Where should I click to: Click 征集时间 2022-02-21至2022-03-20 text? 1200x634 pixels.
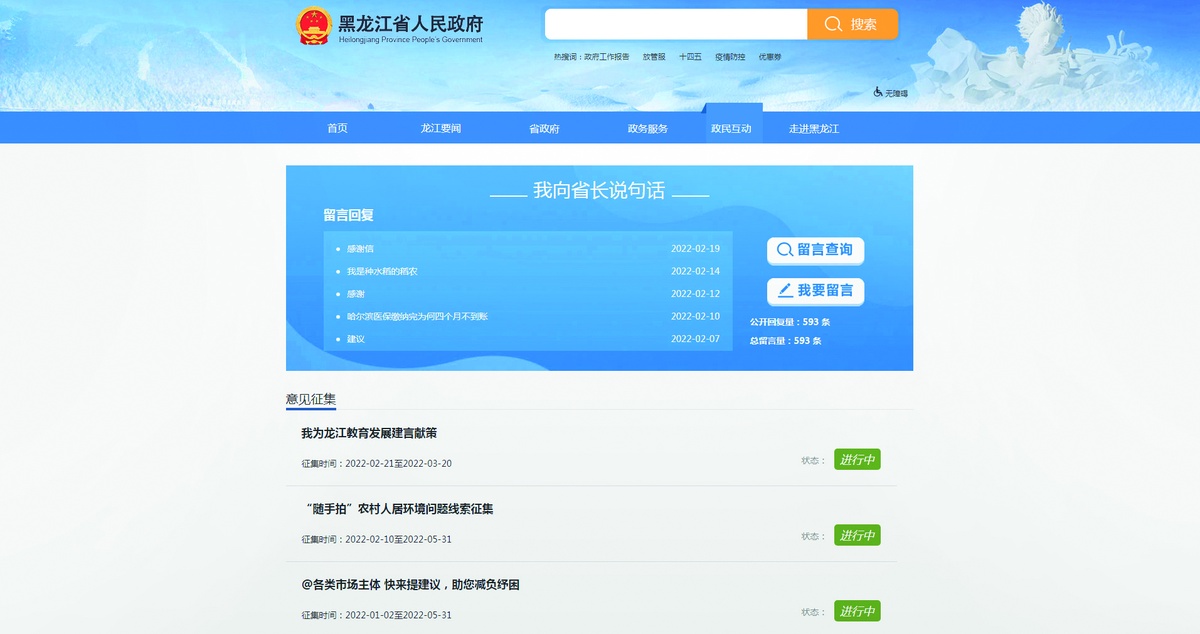(x=377, y=464)
